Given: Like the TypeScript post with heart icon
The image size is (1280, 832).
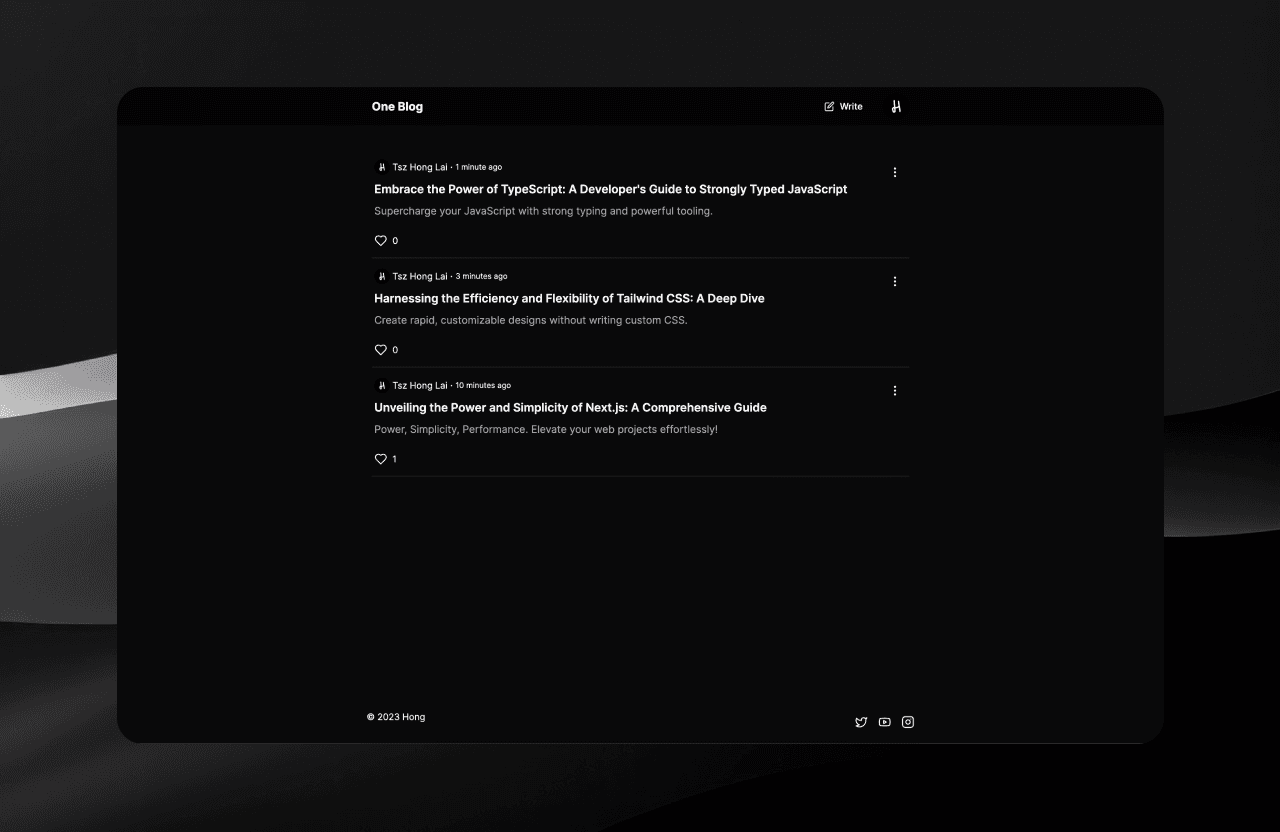Looking at the screenshot, I should tap(381, 241).
